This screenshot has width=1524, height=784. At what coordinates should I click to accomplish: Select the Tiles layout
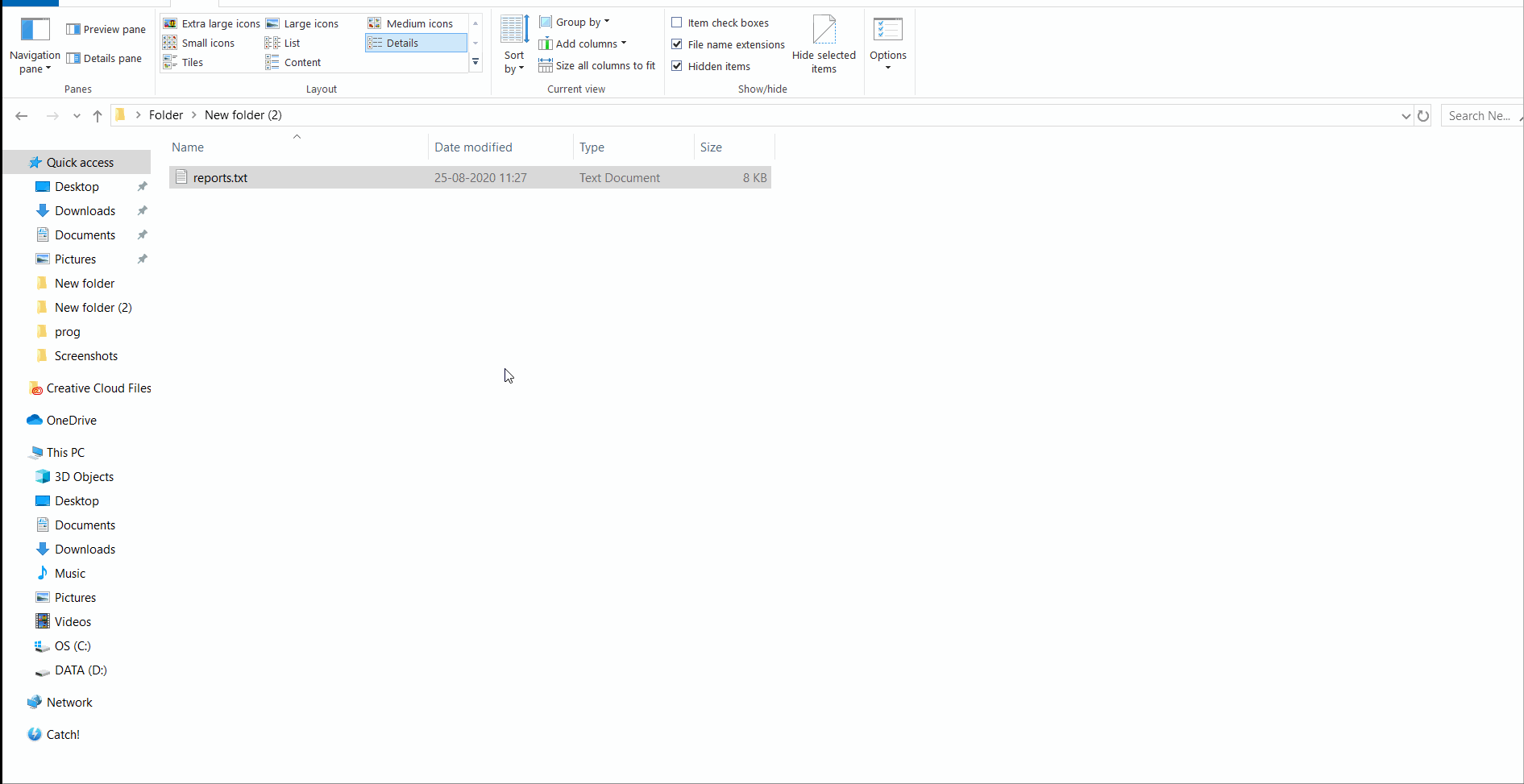coord(183,63)
